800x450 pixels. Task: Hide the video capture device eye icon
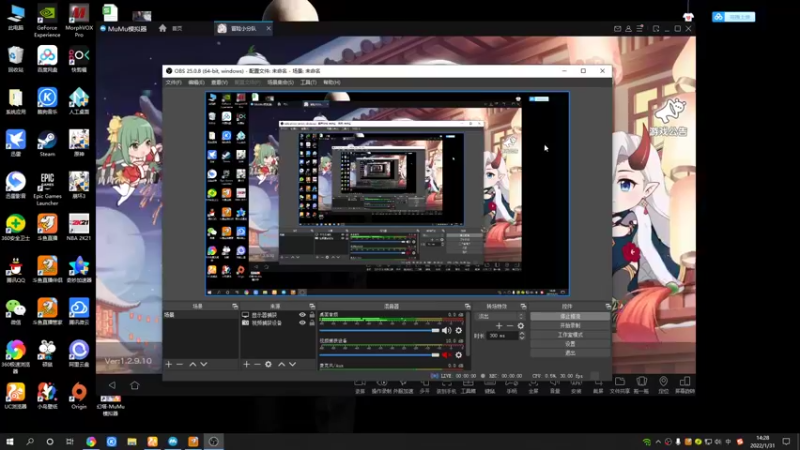pos(302,323)
